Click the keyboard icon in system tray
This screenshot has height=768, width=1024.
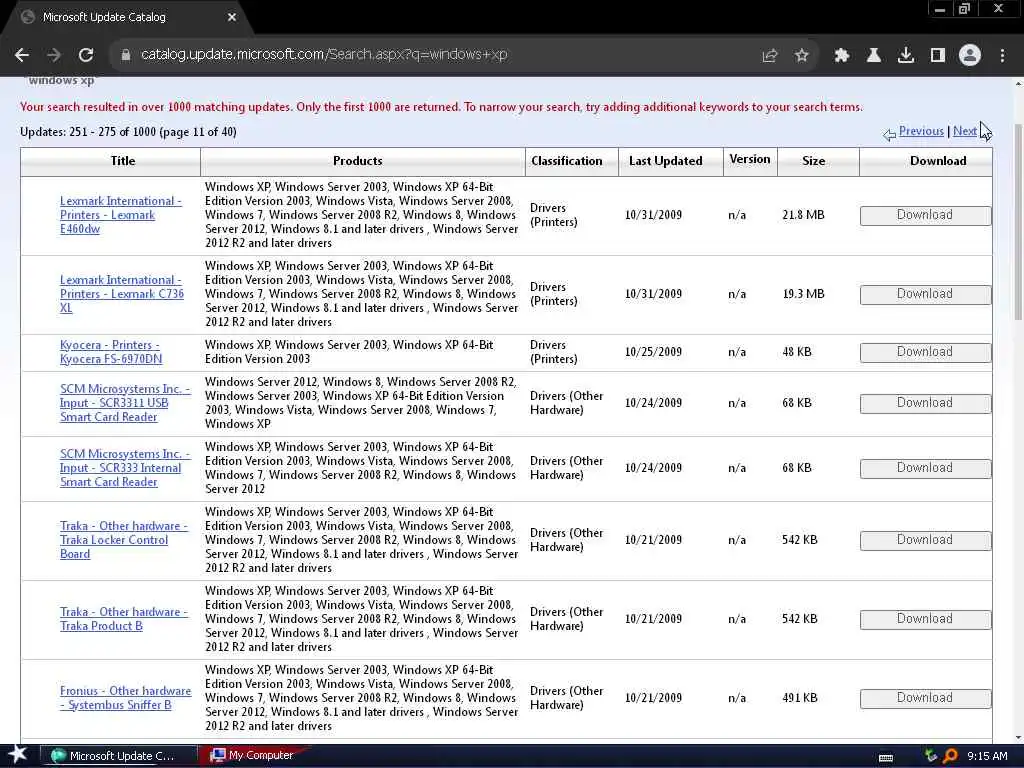[x=886, y=757]
